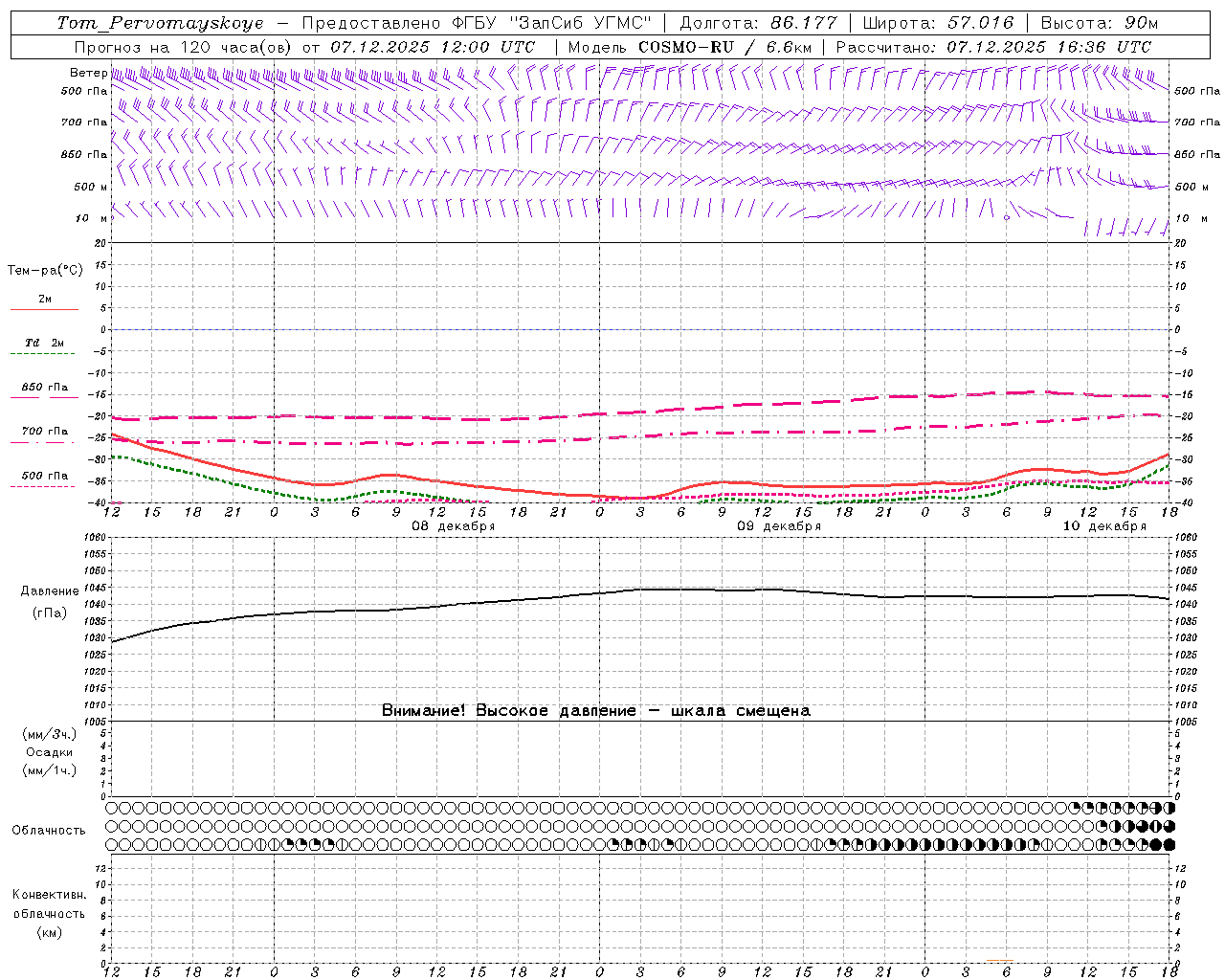The image size is (1225, 980).
Task: Click the Облачность panel label
Action: pos(49,831)
